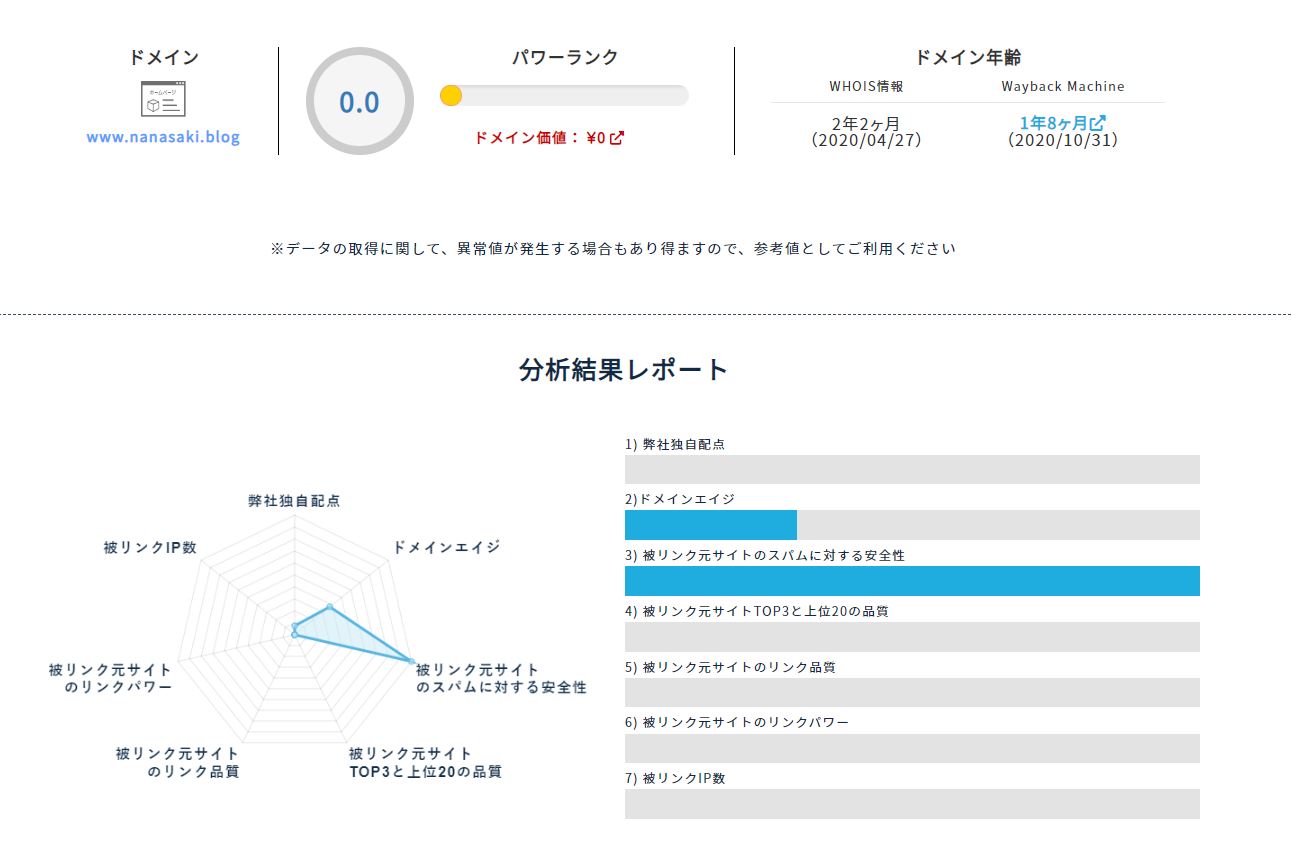Click the 0.0 power rank circle
This screenshot has width=1292, height=842.
(359, 101)
